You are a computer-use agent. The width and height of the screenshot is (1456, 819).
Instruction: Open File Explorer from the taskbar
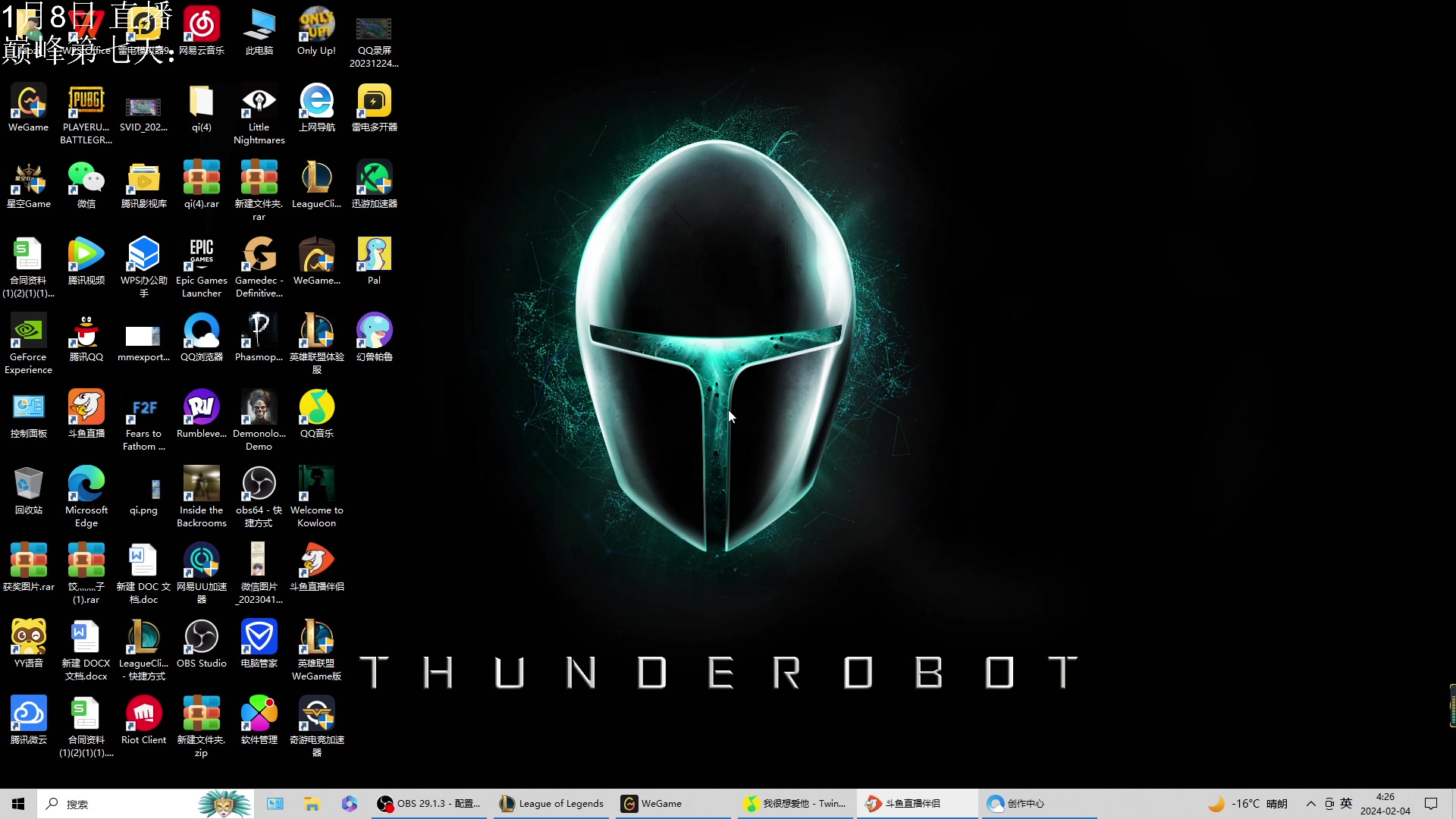click(x=312, y=804)
